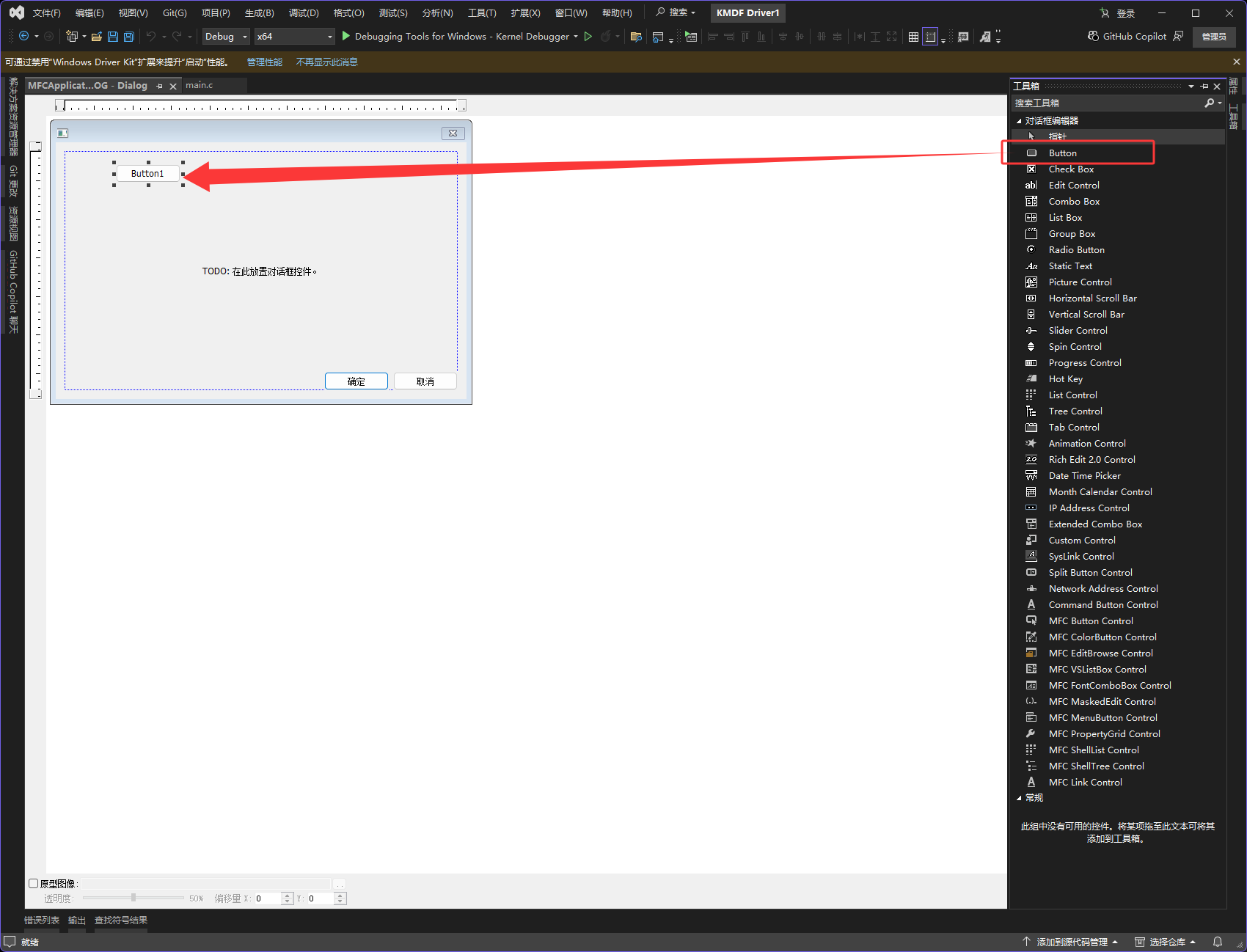
Task: Open the Debug (调试) menu
Action: pyautogui.click(x=304, y=13)
